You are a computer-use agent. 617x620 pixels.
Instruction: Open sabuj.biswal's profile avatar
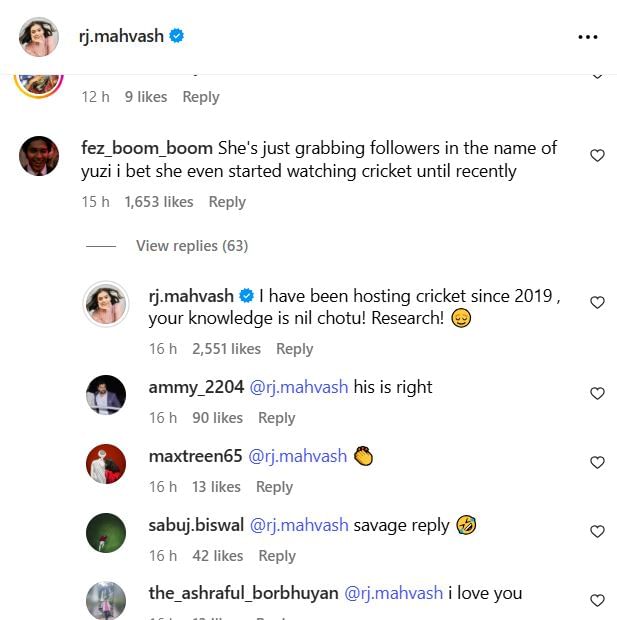[107, 532]
